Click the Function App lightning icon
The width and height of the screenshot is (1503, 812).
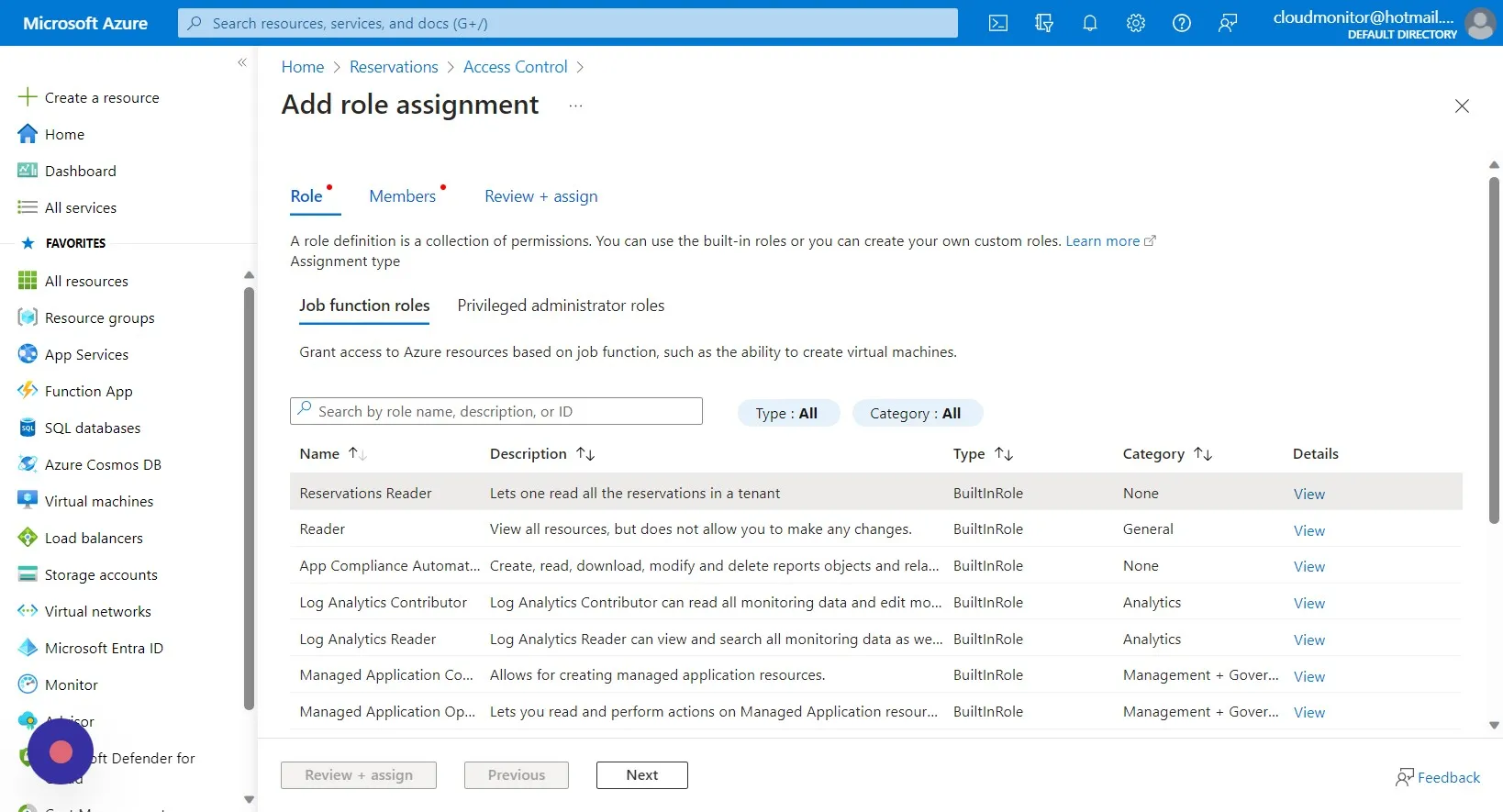[x=28, y=391]
